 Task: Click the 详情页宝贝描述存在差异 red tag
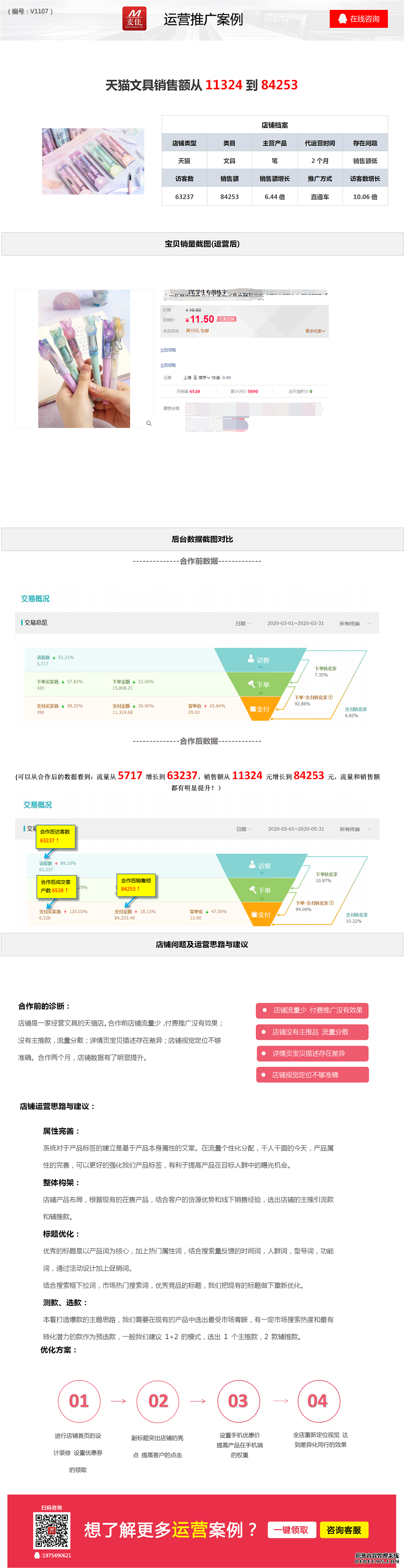312,1053
